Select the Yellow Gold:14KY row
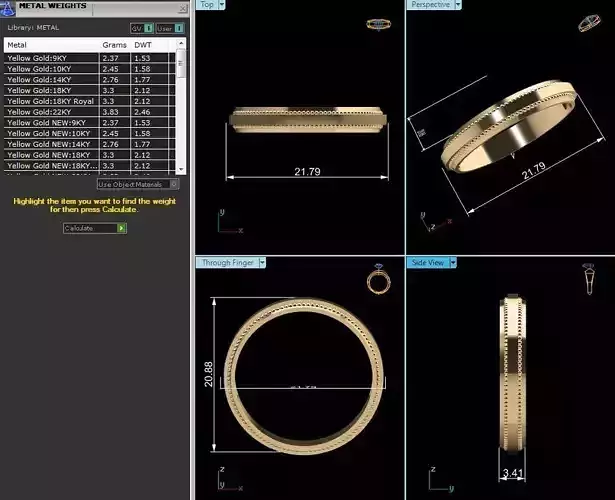Image resolution: width=615 pixels, height=500 pixels. point(89,80)
